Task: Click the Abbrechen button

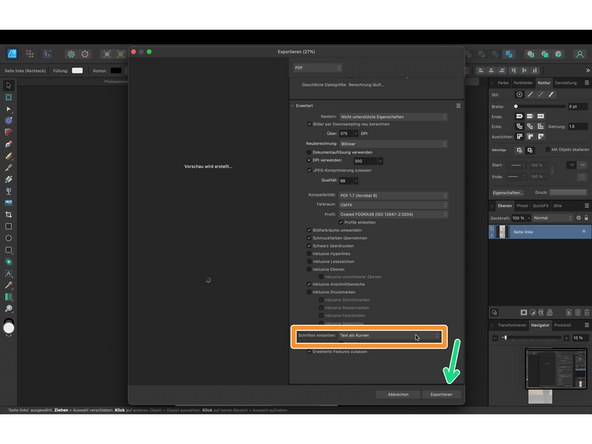Action: pyautogui.click(x=398, y=395)
